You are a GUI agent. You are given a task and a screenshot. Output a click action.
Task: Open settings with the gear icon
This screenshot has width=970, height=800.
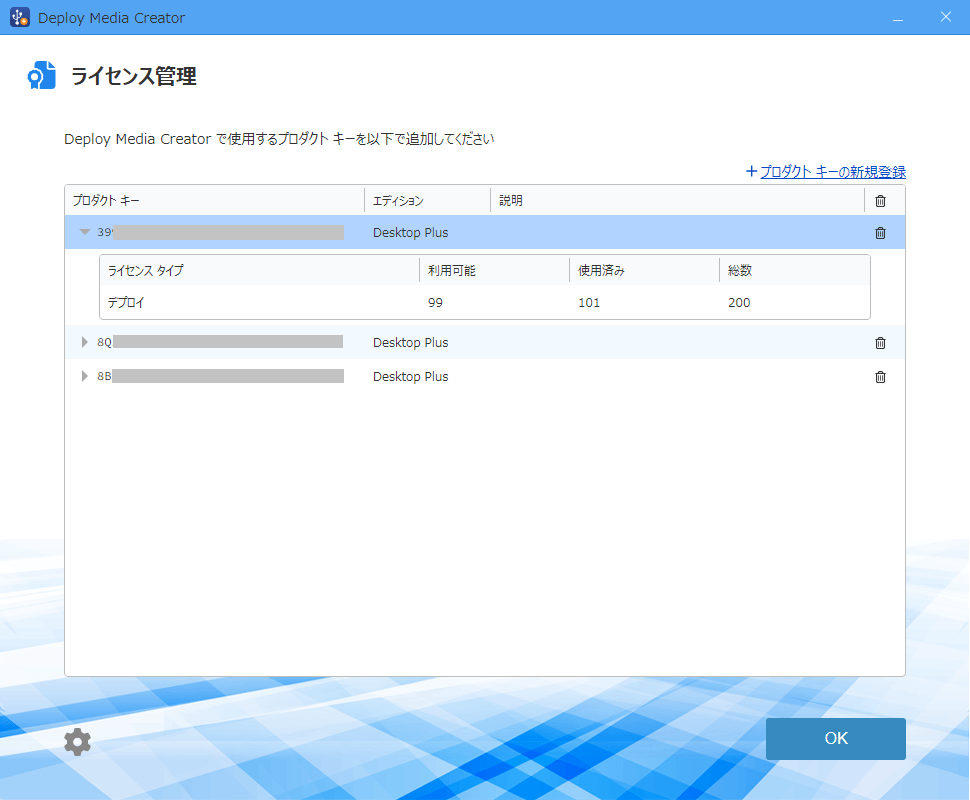tap(77, 741)
